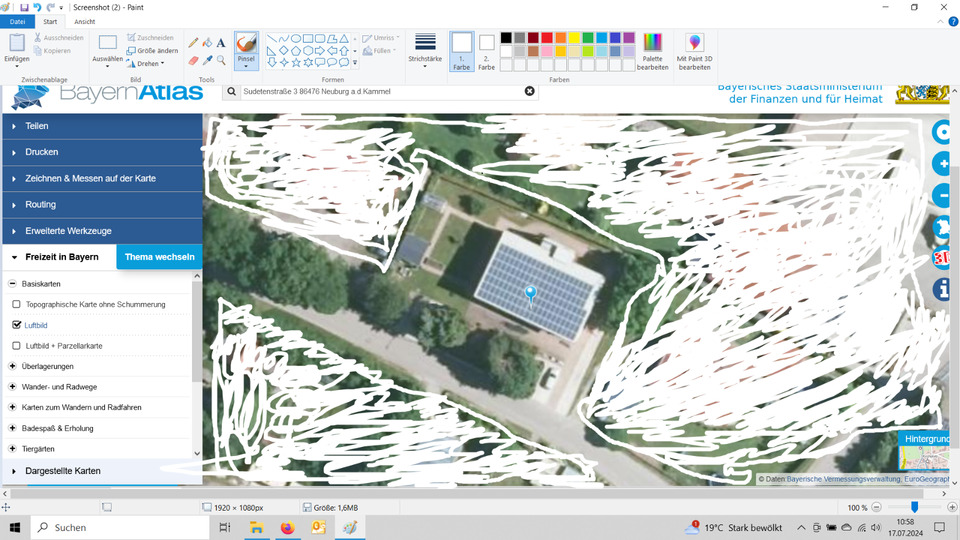The image size is (960, 540).
Task: Open Firefox from the taskbar
Action: pos(287,527)
